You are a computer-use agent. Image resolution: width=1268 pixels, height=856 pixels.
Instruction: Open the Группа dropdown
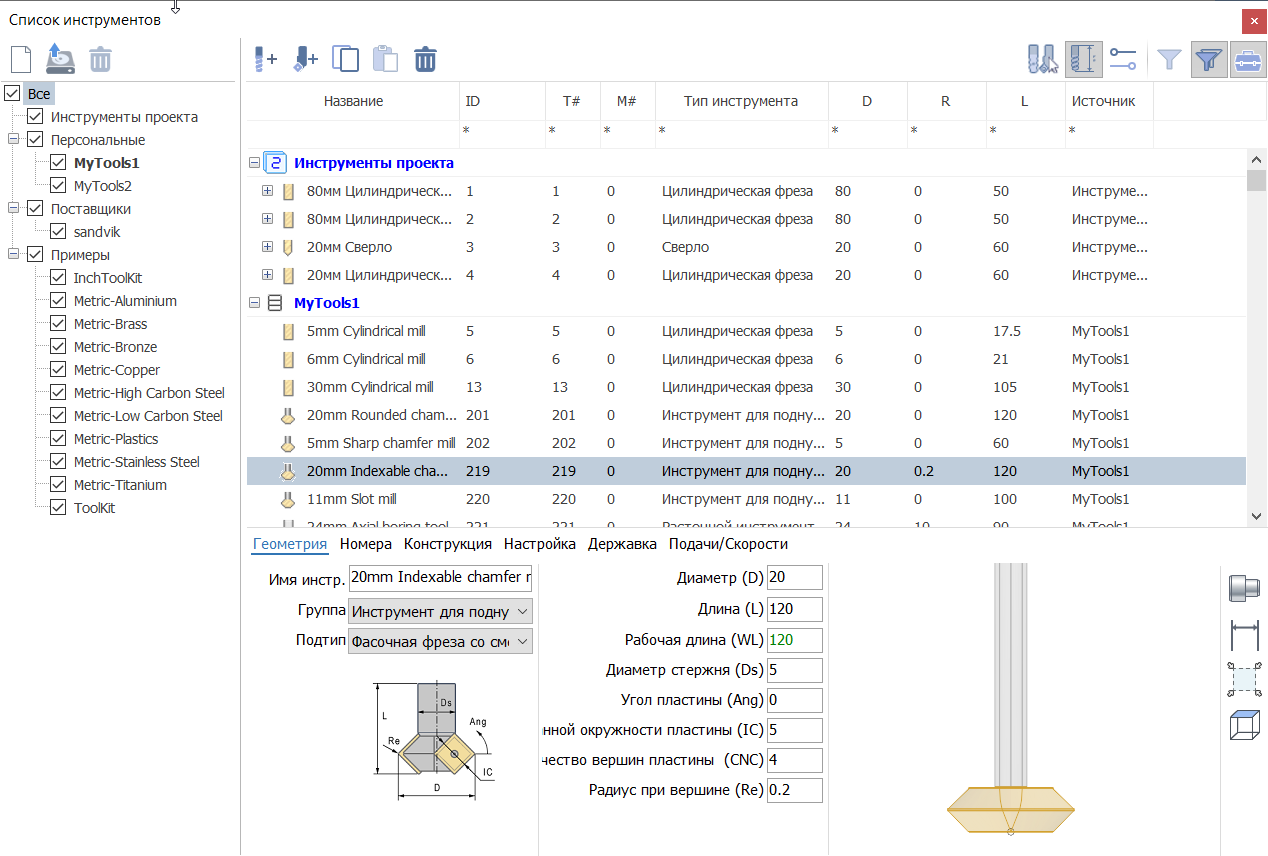441,611
